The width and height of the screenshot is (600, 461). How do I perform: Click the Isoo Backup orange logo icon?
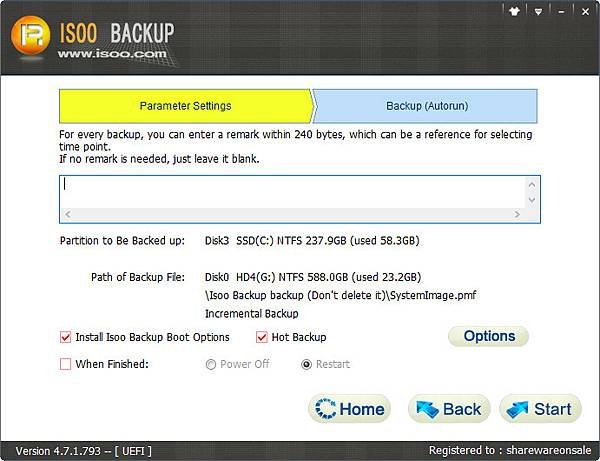click(x=30, y=35)
